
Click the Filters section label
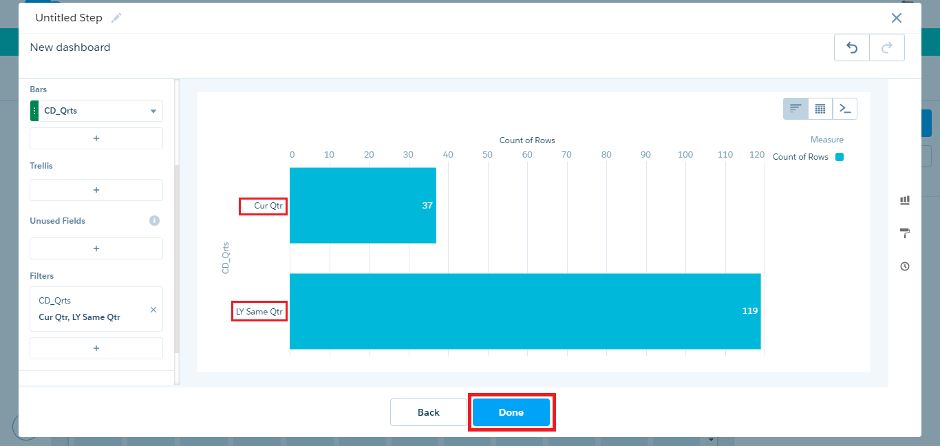tap(41, 276)
